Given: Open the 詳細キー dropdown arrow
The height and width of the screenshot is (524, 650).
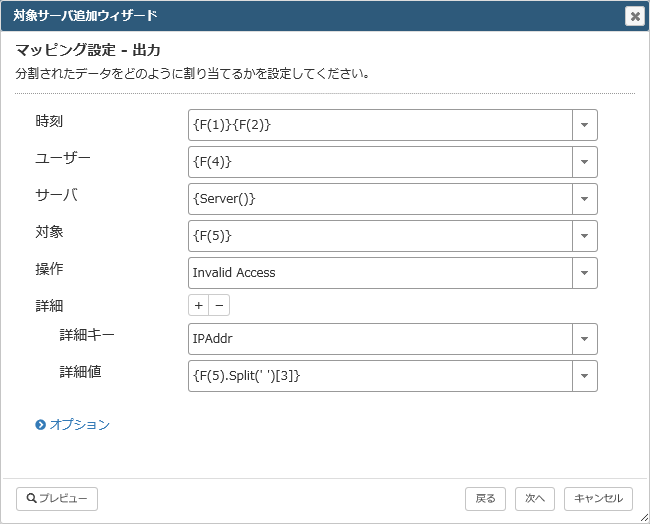Looking at the screenshot, I should (x=585, y=339).
